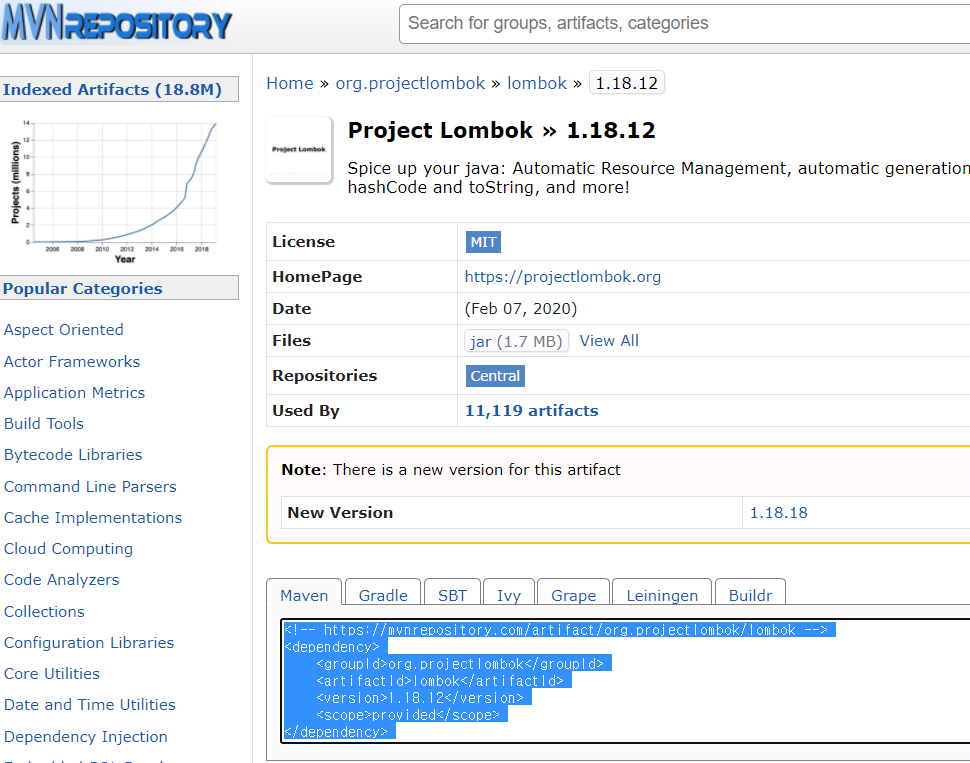This screenshot has width=970, height=763.
Task: Download the jar (1.7 MB) file
Action: (x=516, y=341)
